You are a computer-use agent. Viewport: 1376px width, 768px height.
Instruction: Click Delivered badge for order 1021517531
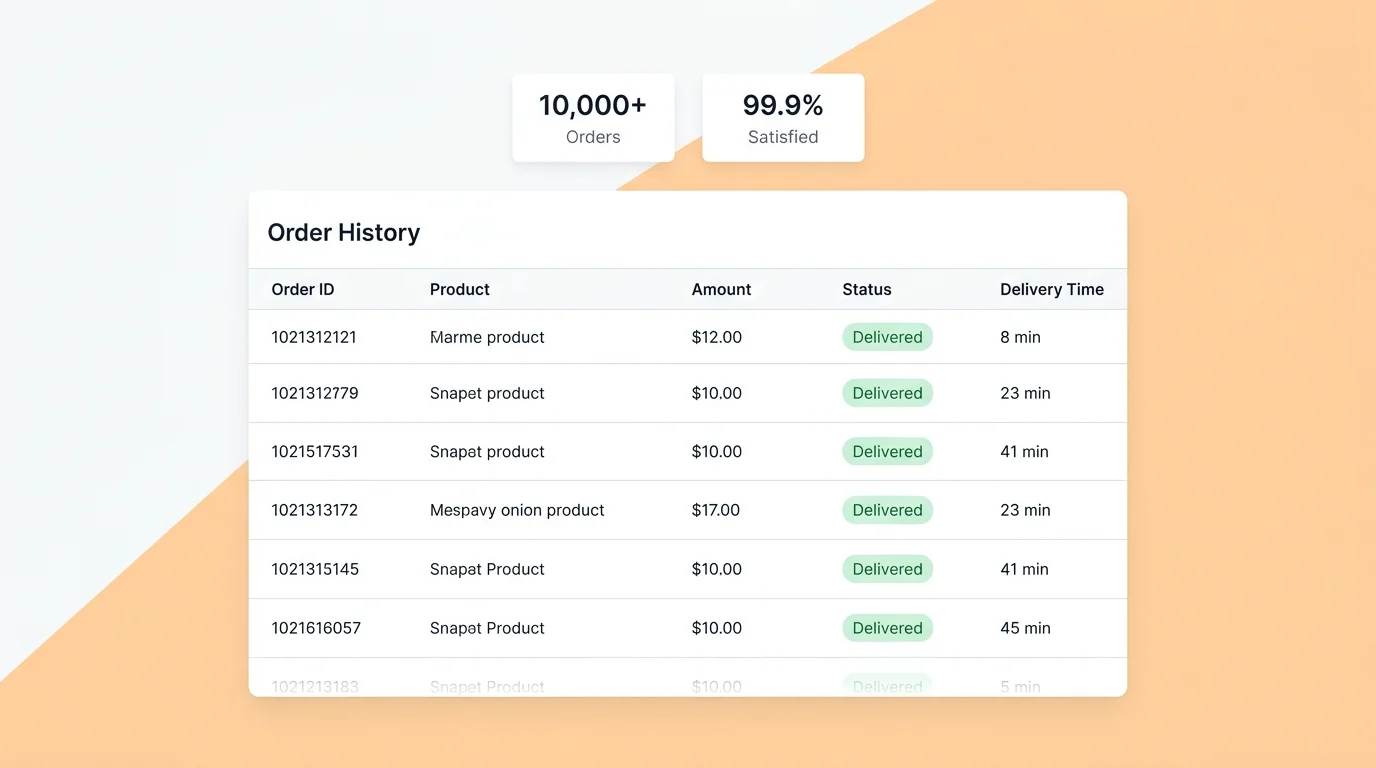coord(887,451)
